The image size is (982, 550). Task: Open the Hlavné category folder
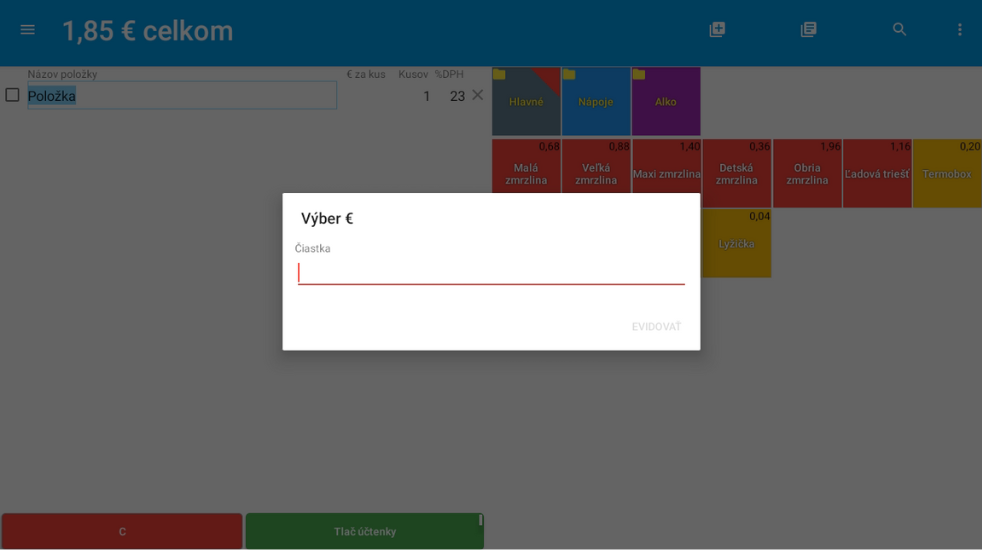pos(526,102)
